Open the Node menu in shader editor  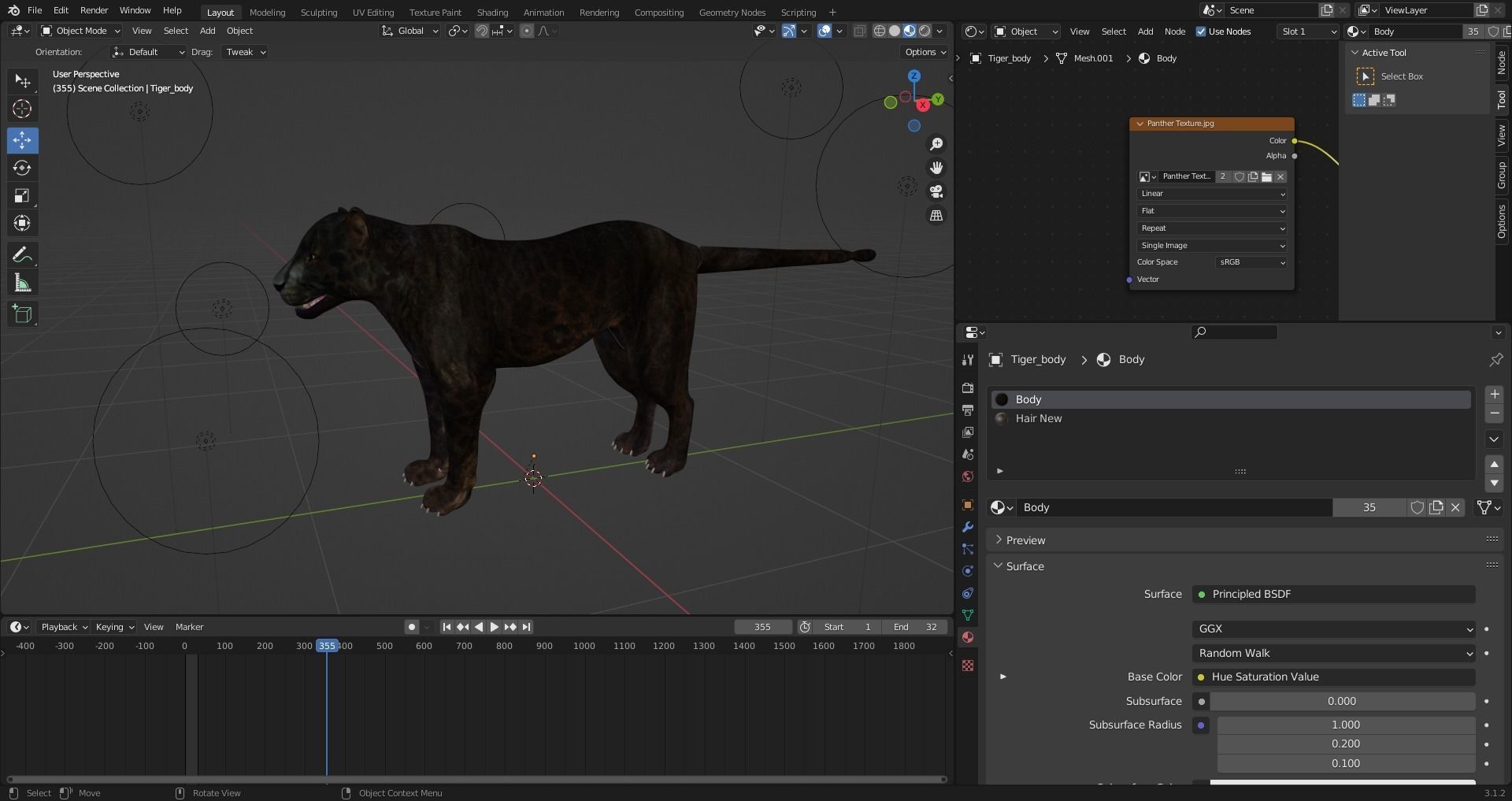pyautogui.click(x=1174, y=32)
